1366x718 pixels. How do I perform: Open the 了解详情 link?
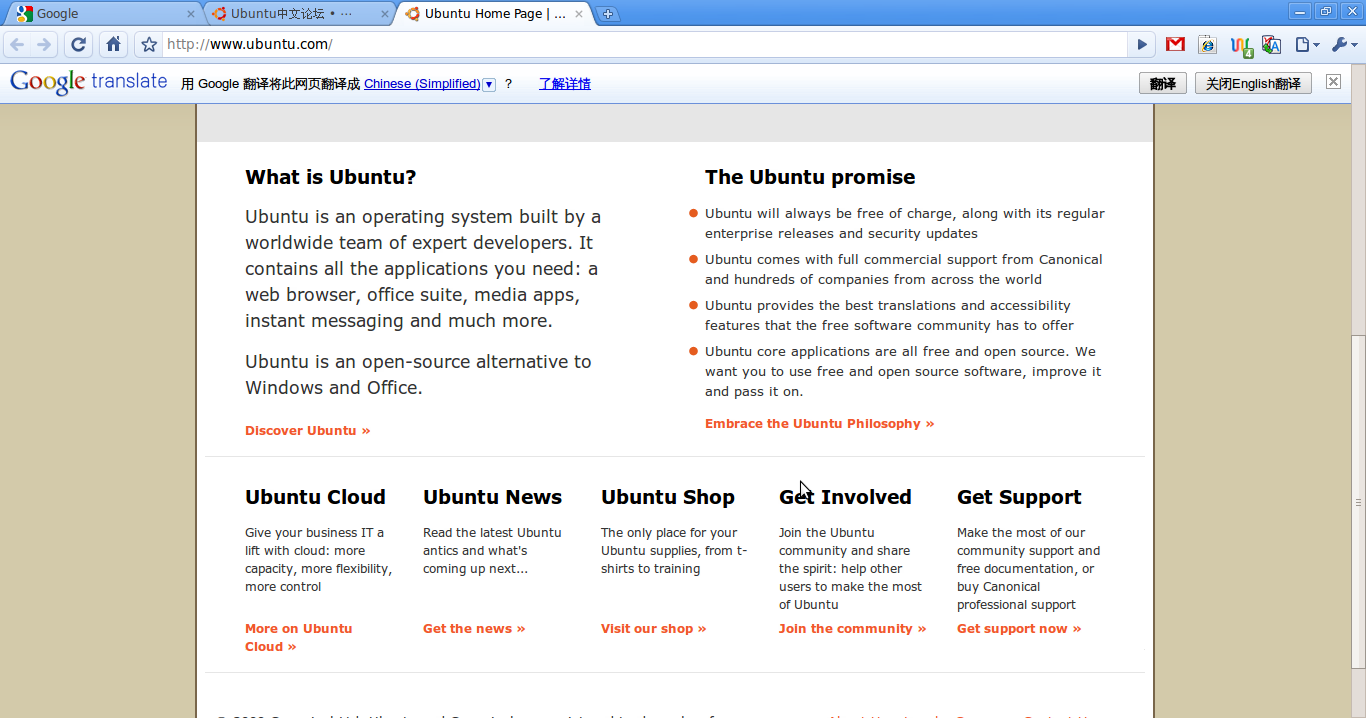coord(565,84)
